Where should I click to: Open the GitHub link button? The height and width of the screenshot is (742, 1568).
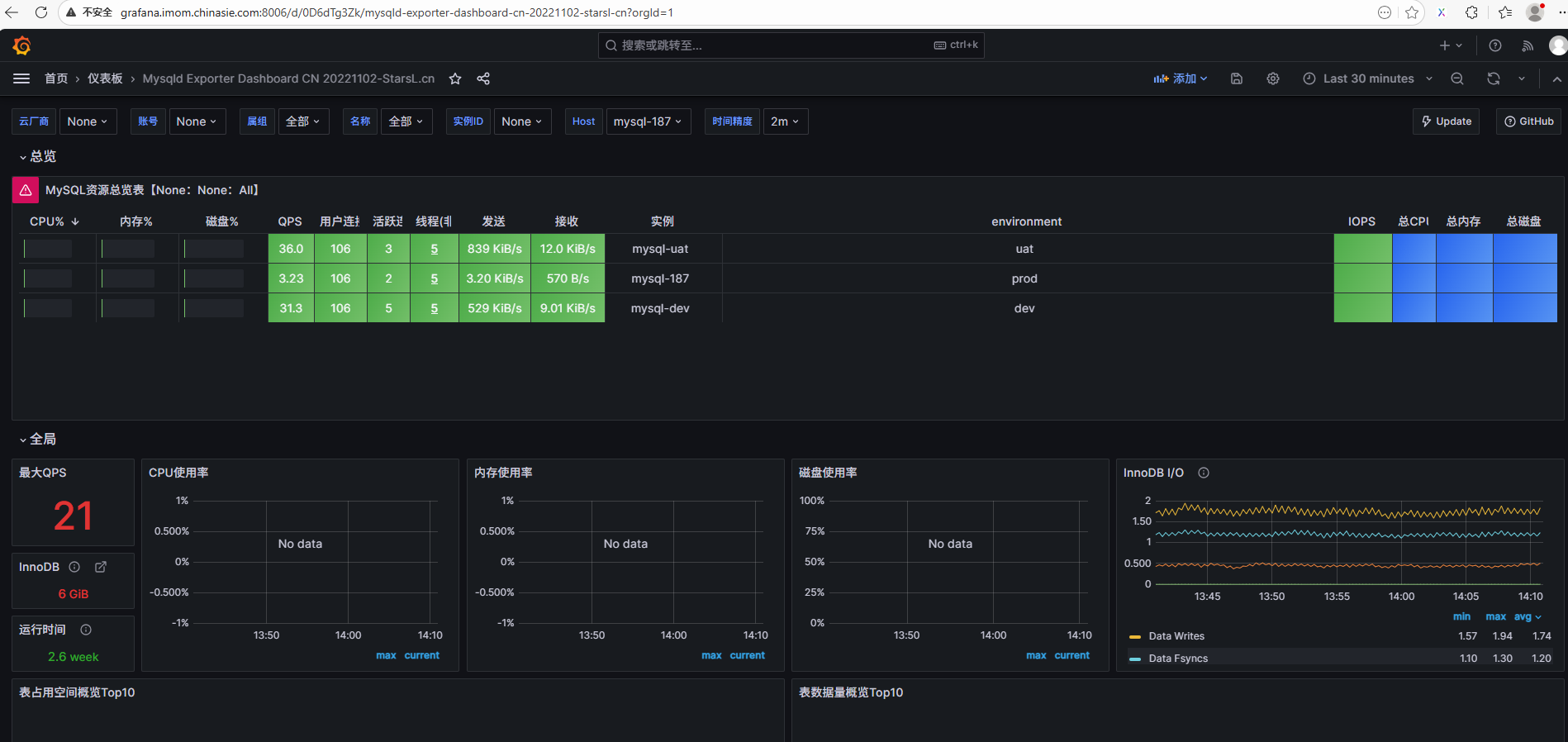pyautogui.click(x=1528, y=121)
